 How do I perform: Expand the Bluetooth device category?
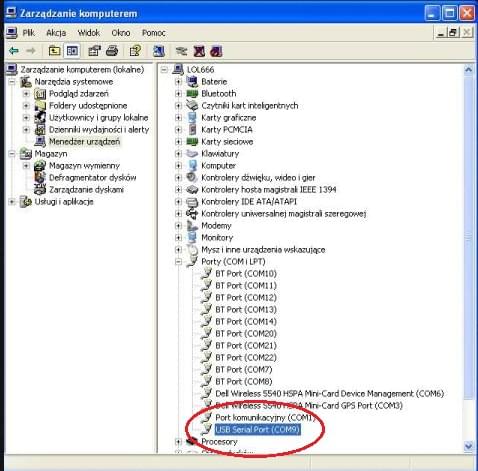(x=178, y=94)
